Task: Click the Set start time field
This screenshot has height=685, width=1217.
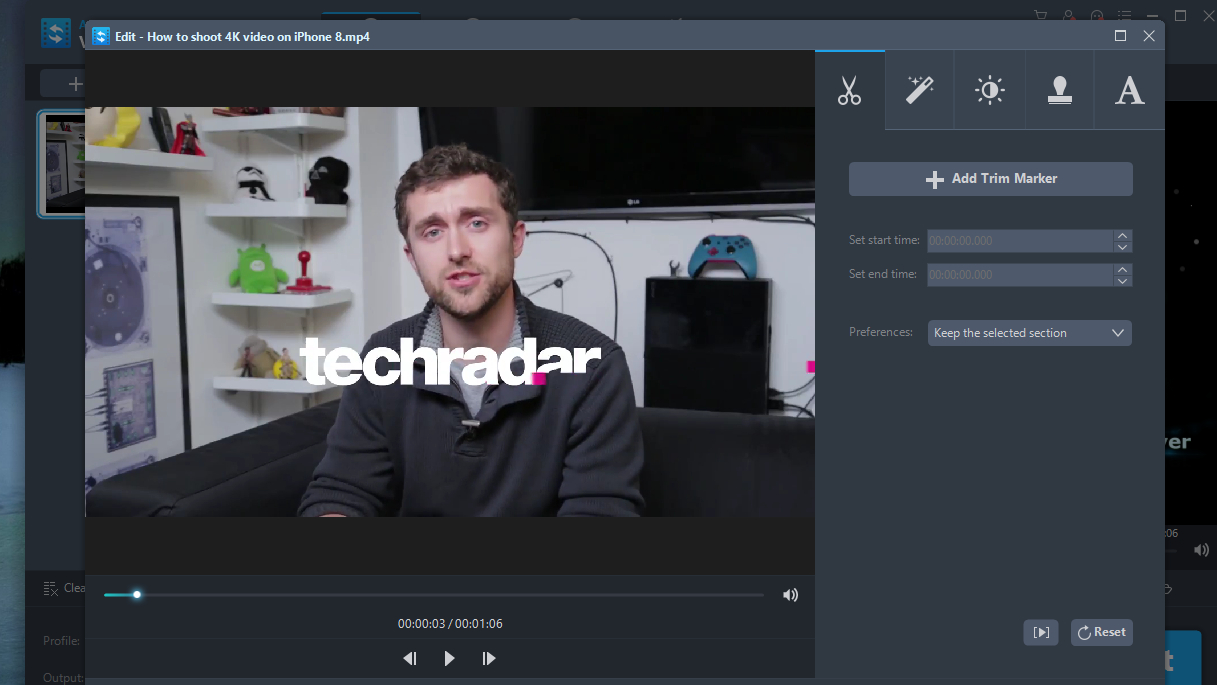Action: coord(1020,241)
